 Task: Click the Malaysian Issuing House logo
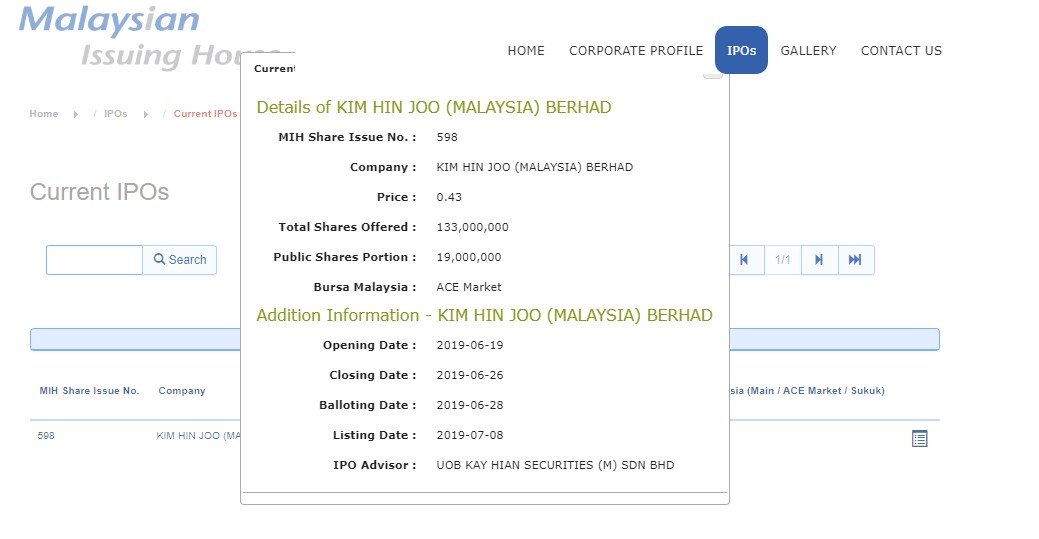pos(149,37)
